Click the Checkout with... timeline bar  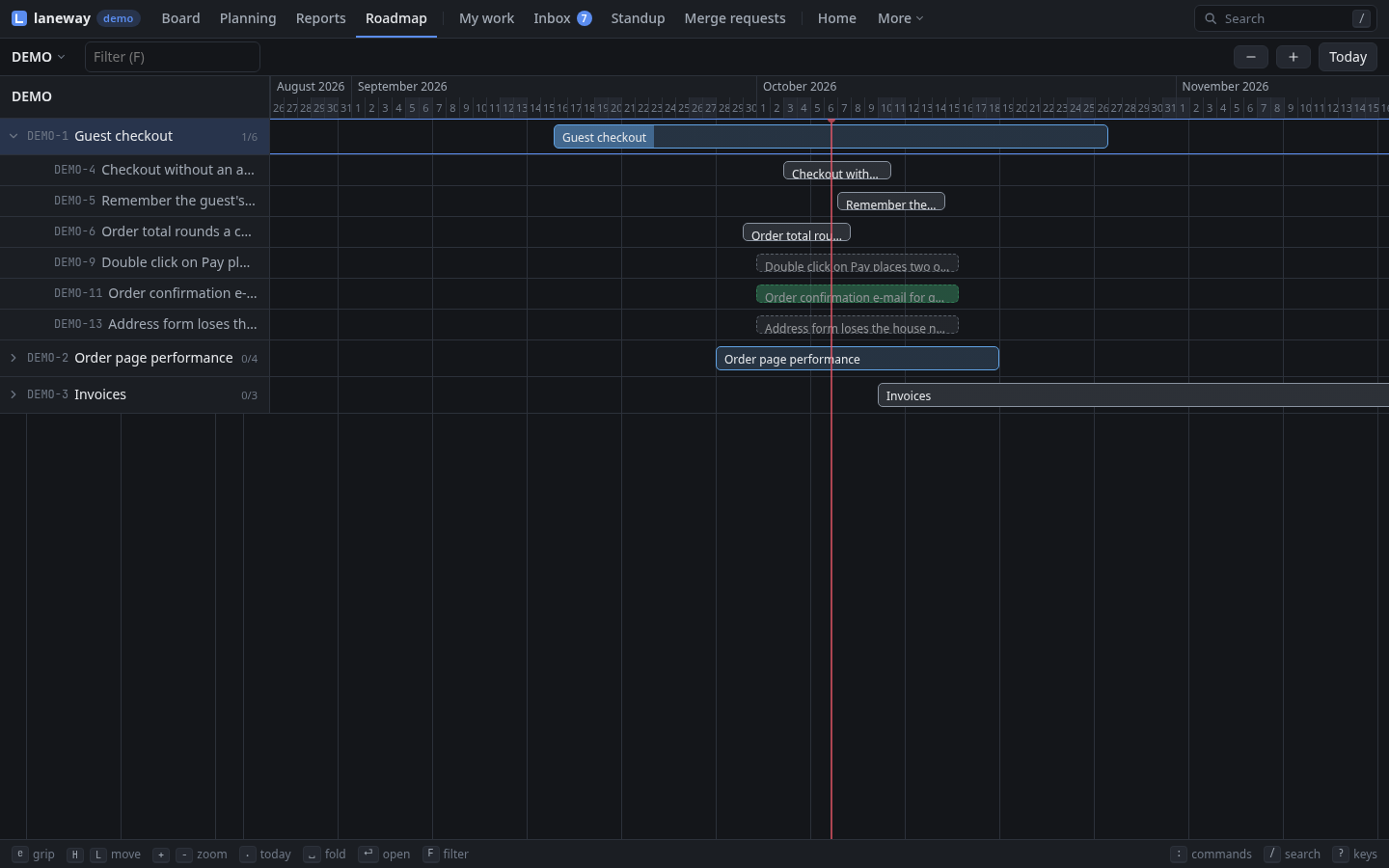pyautogui.click(x=837, y=171)
